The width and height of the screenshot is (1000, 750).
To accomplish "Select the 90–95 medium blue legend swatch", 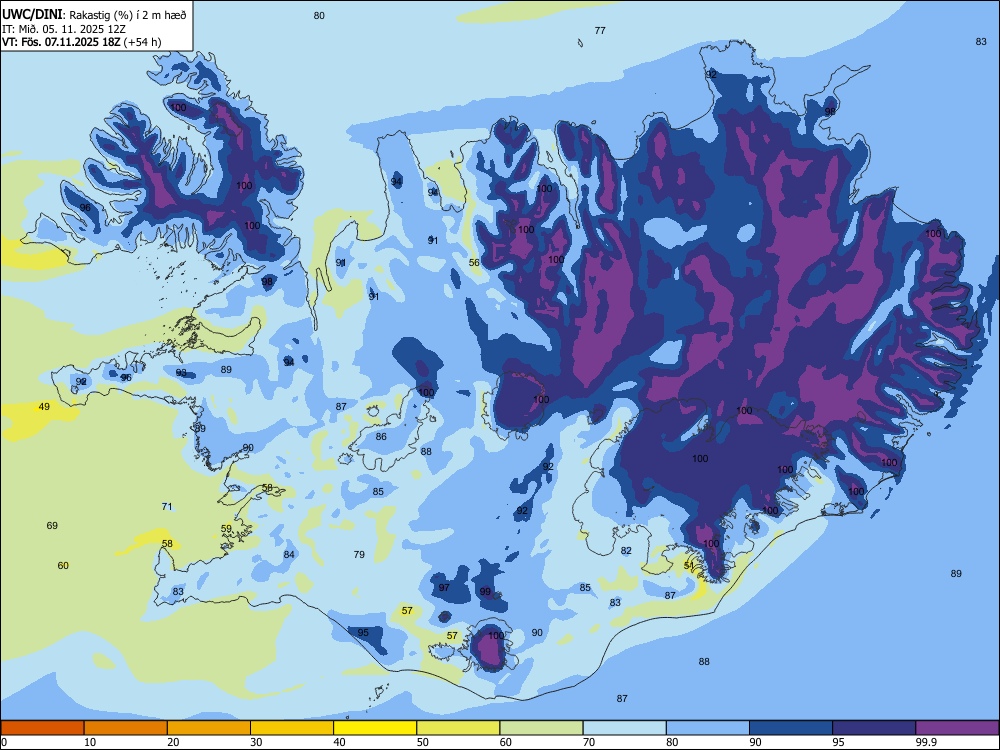I will click(x=791, y=728).
